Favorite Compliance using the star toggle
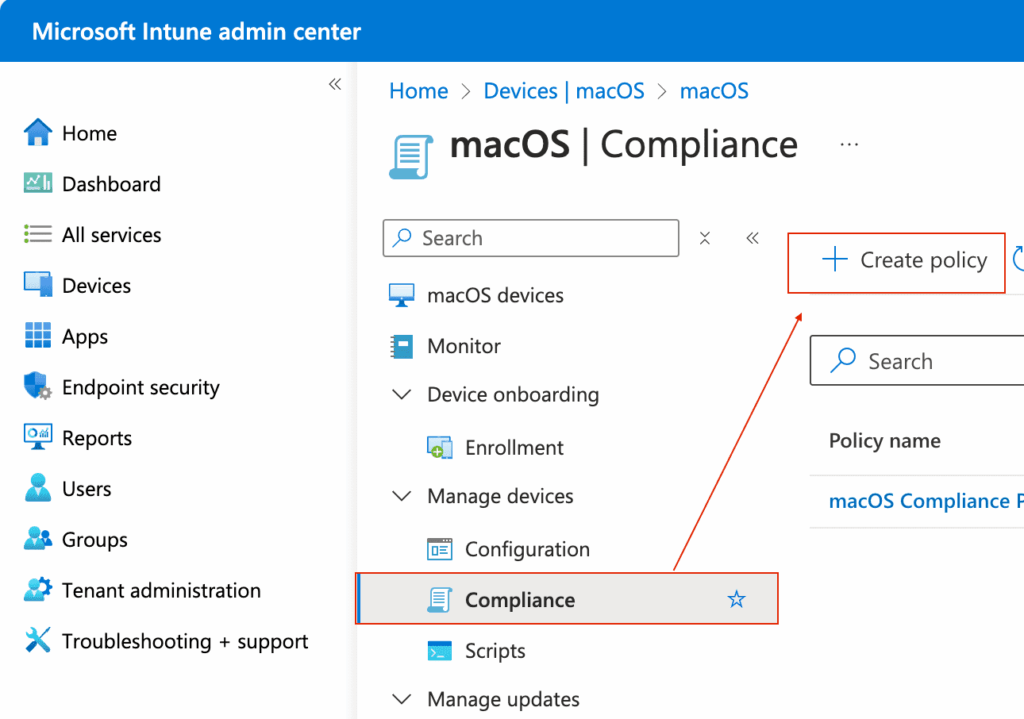 click(737, 599)
